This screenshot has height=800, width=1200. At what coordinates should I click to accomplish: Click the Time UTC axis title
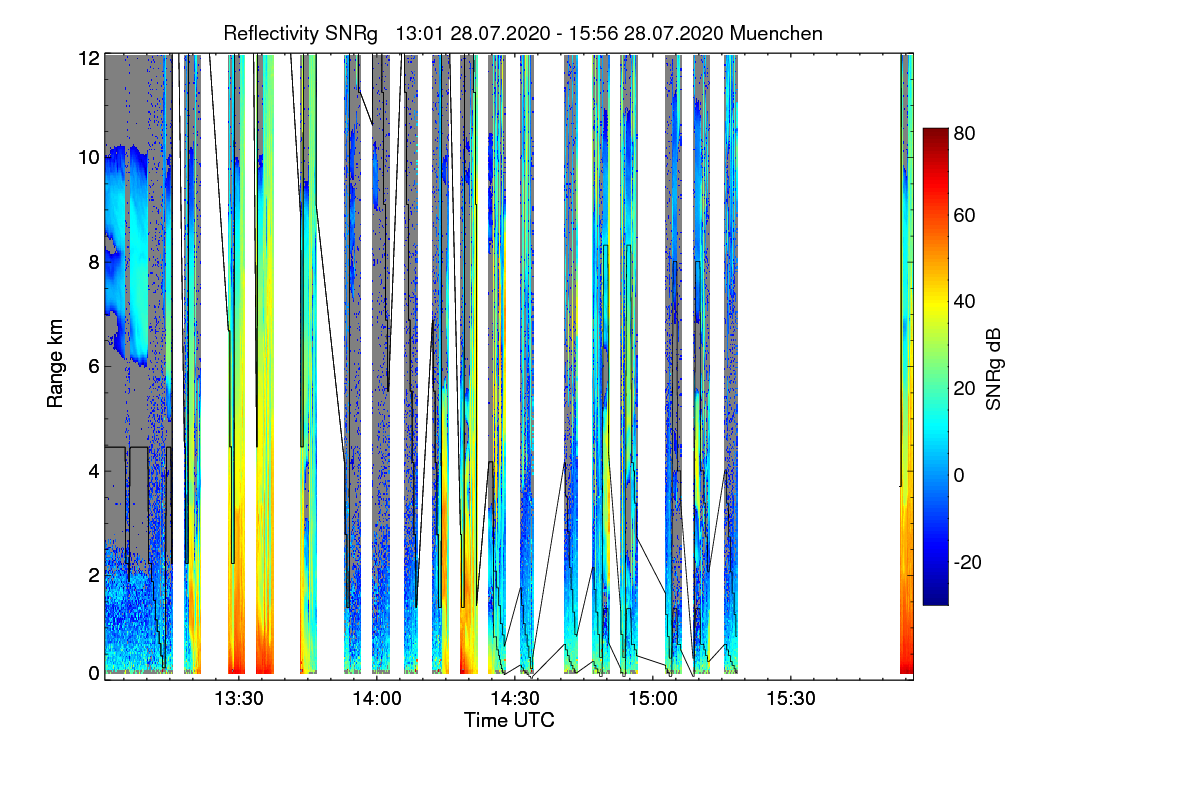pos(509,720)
